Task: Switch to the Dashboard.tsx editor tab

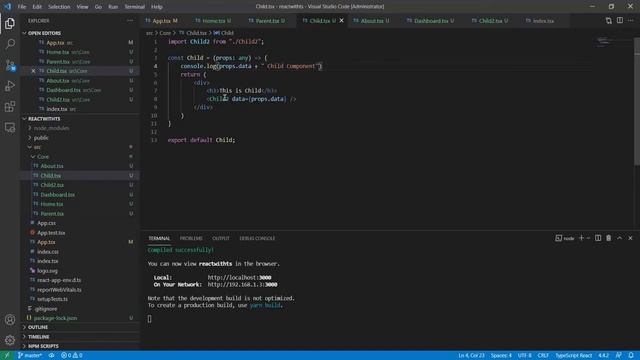Action: tap(431, 20)
